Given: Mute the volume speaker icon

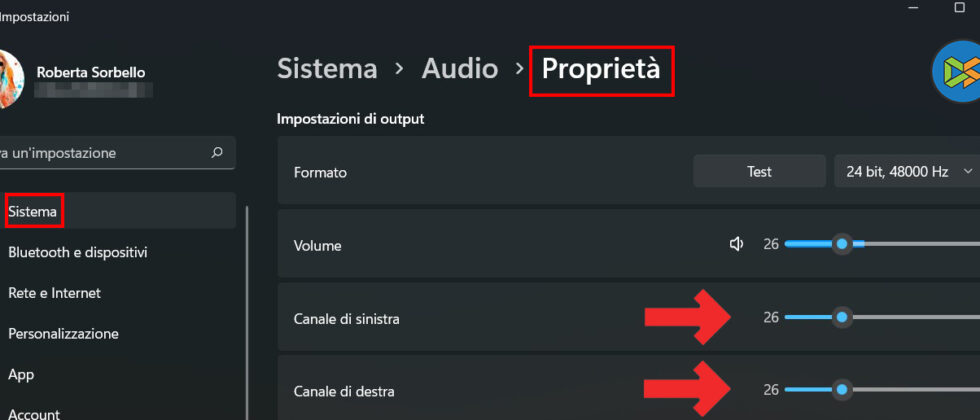Looking at the screenshot, I should coord(737,243).
